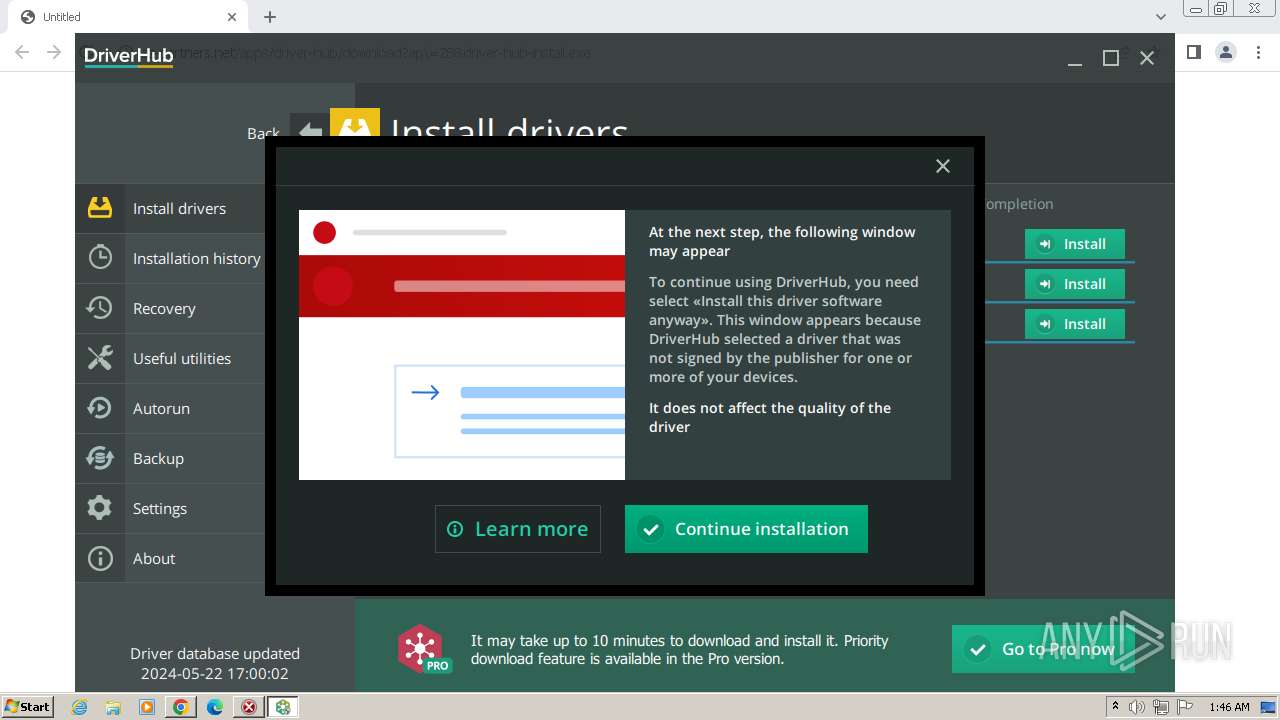
Task: Switch to Chrome in the taskbar
Action: (180, 707)
